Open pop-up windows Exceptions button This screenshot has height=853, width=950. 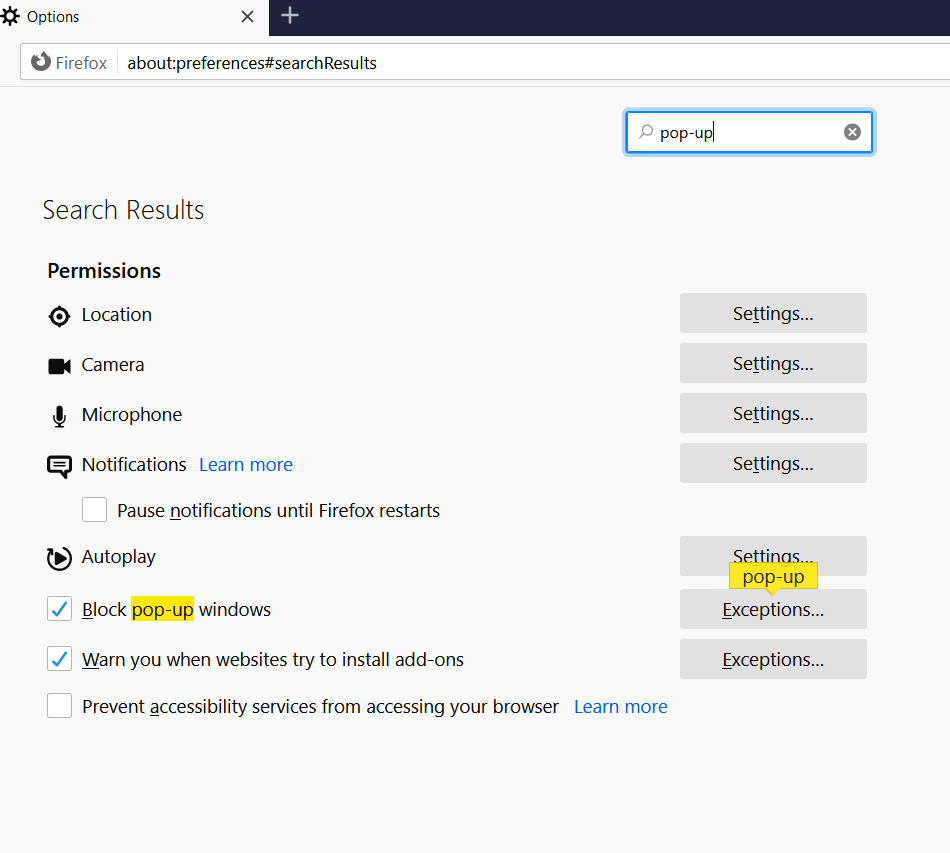point(773,609)
